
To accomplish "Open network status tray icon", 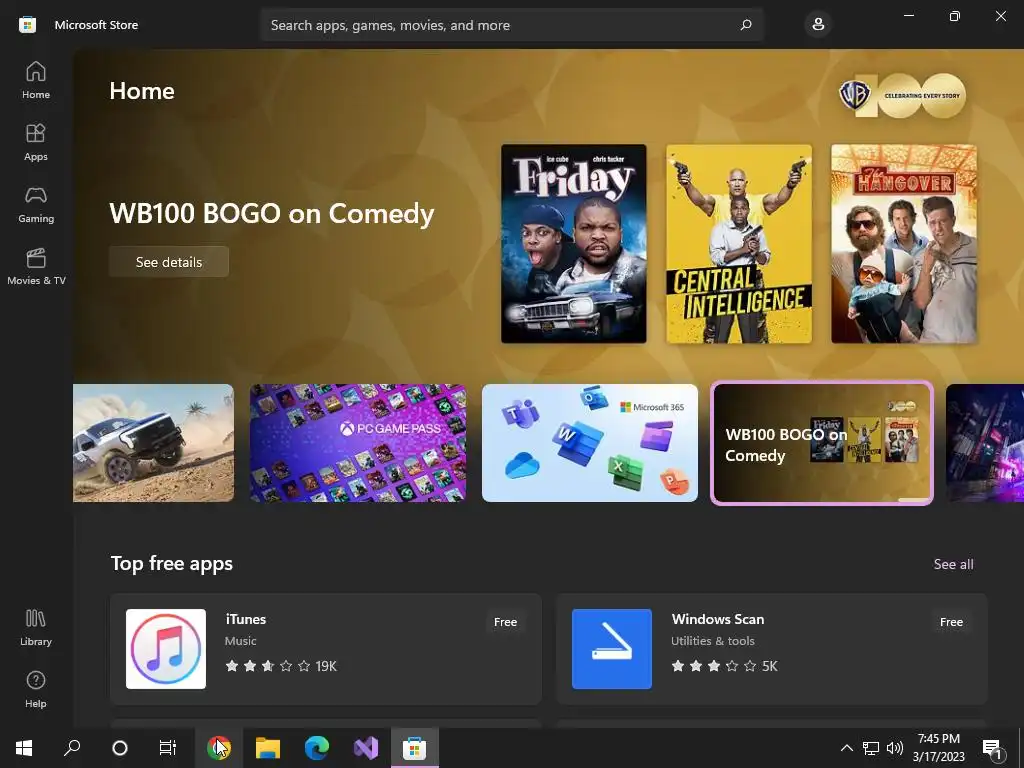I will click(x=871, y=748).
